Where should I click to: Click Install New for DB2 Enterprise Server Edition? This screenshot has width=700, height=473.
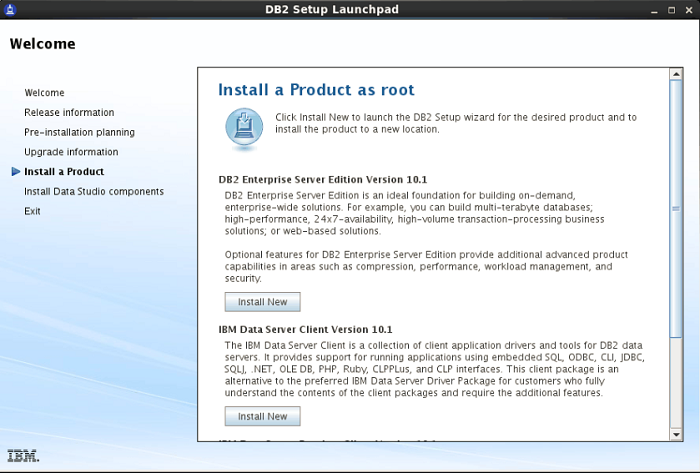coord(262,302)
